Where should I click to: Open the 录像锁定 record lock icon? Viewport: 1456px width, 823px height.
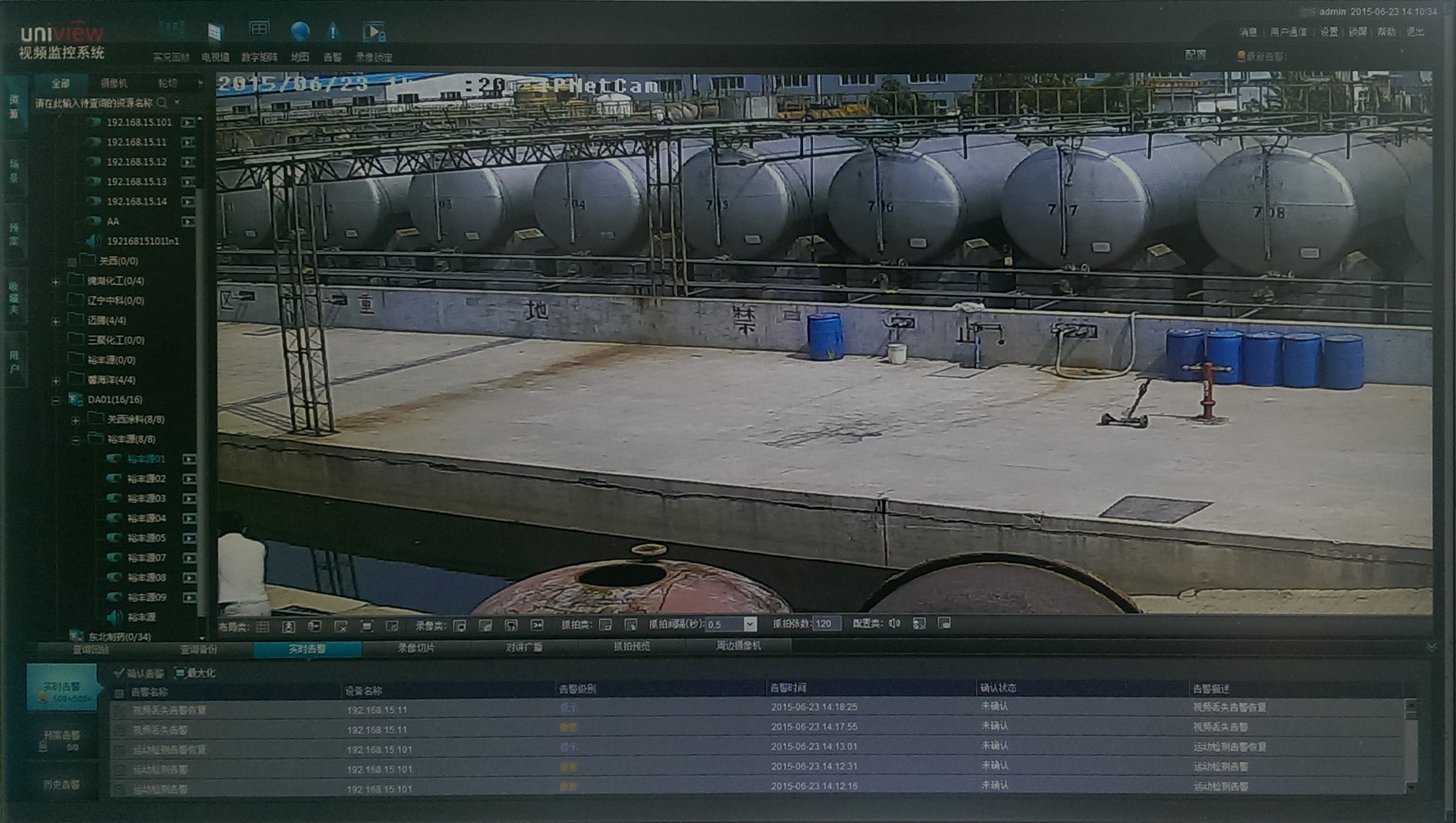click(x=374, y=32)
